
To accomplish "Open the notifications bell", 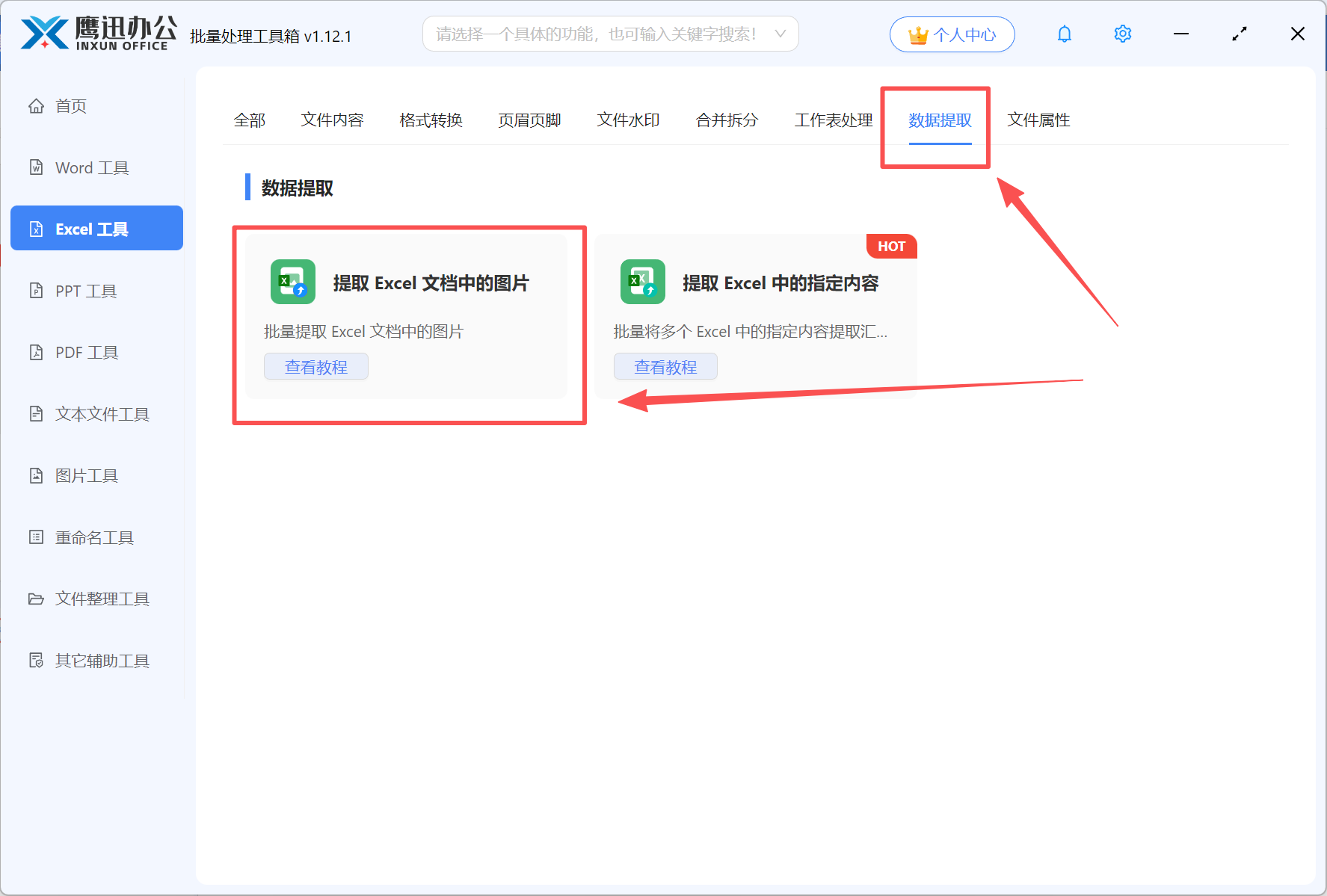I will click(1064, 34).
